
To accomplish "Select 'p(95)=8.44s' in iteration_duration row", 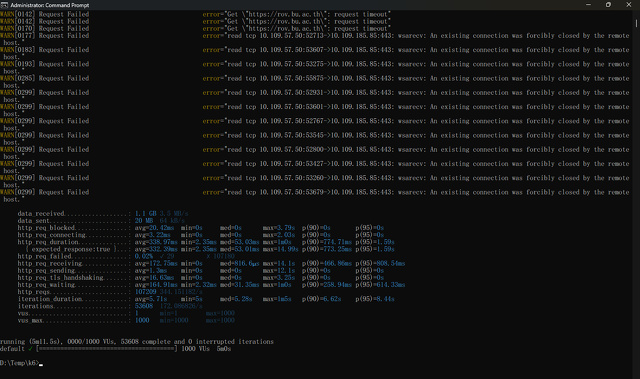I will click(375, 299).
